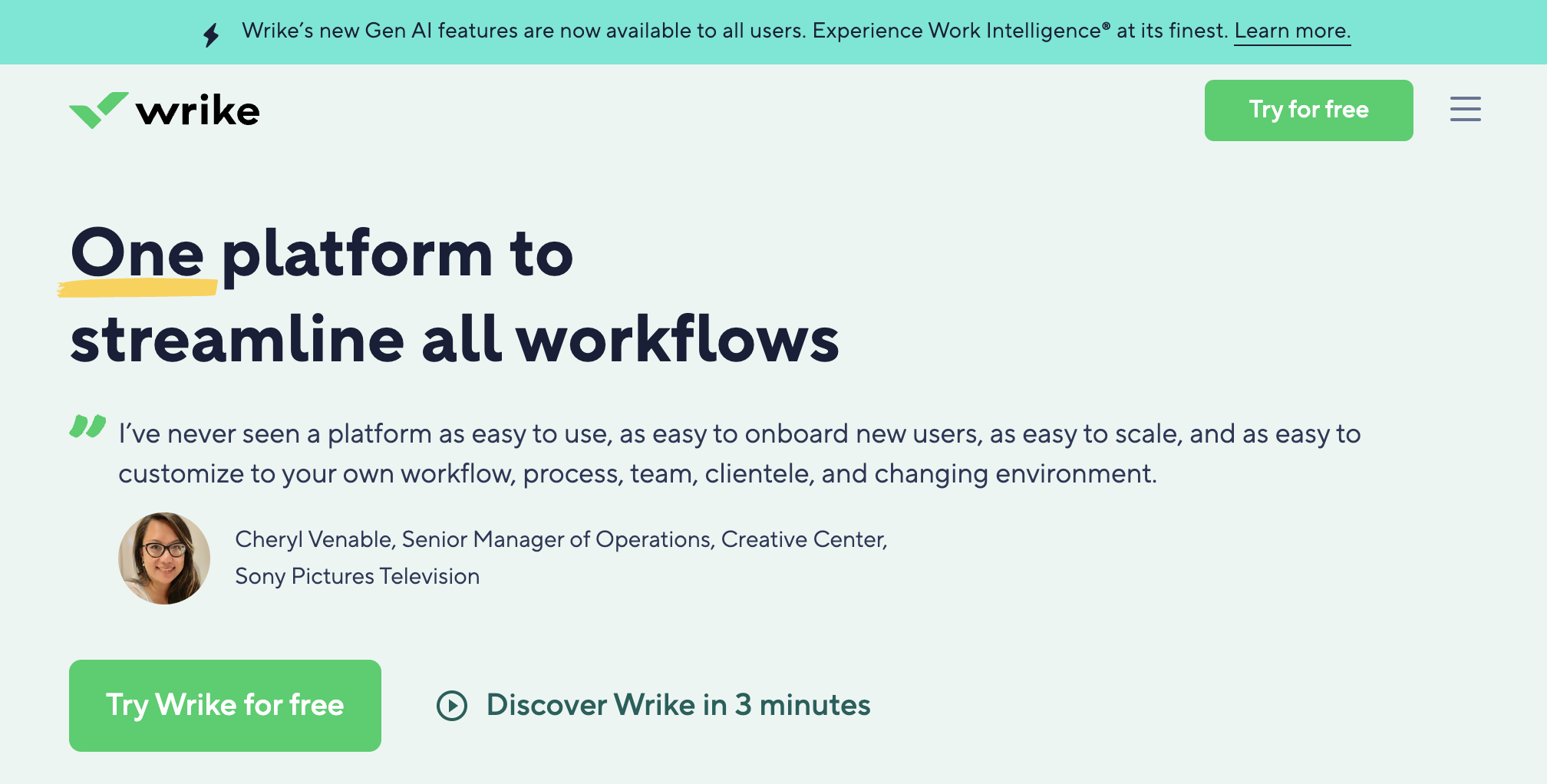Click the Sony Pictures Television text
The image size is (1547, 784).
tap(357, 576)
